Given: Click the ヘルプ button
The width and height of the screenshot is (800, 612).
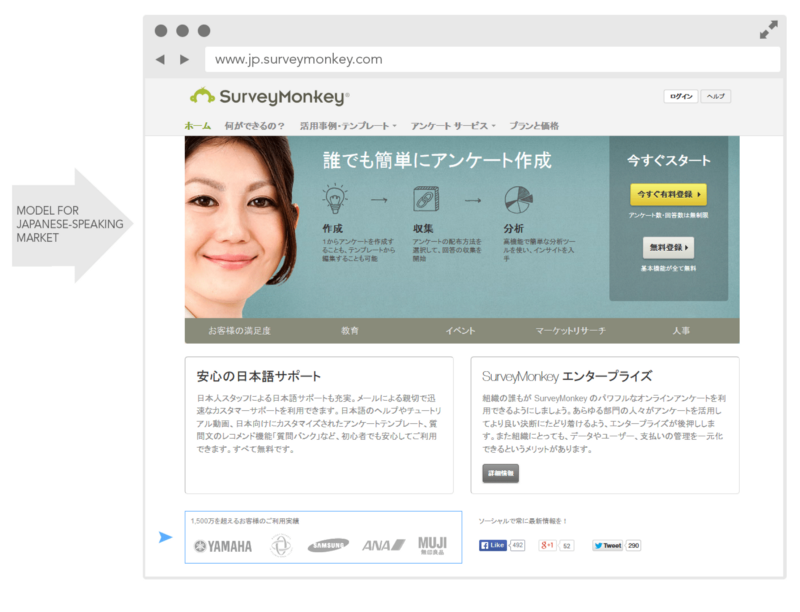Looking at the screenshot, I should tap(715, 96).
